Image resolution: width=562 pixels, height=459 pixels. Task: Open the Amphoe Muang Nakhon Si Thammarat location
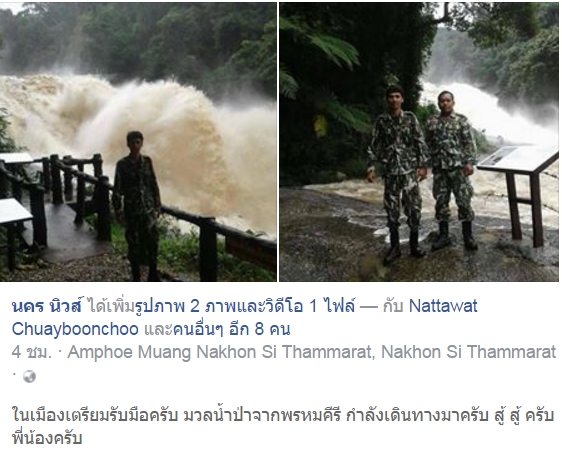coord(311,352)
